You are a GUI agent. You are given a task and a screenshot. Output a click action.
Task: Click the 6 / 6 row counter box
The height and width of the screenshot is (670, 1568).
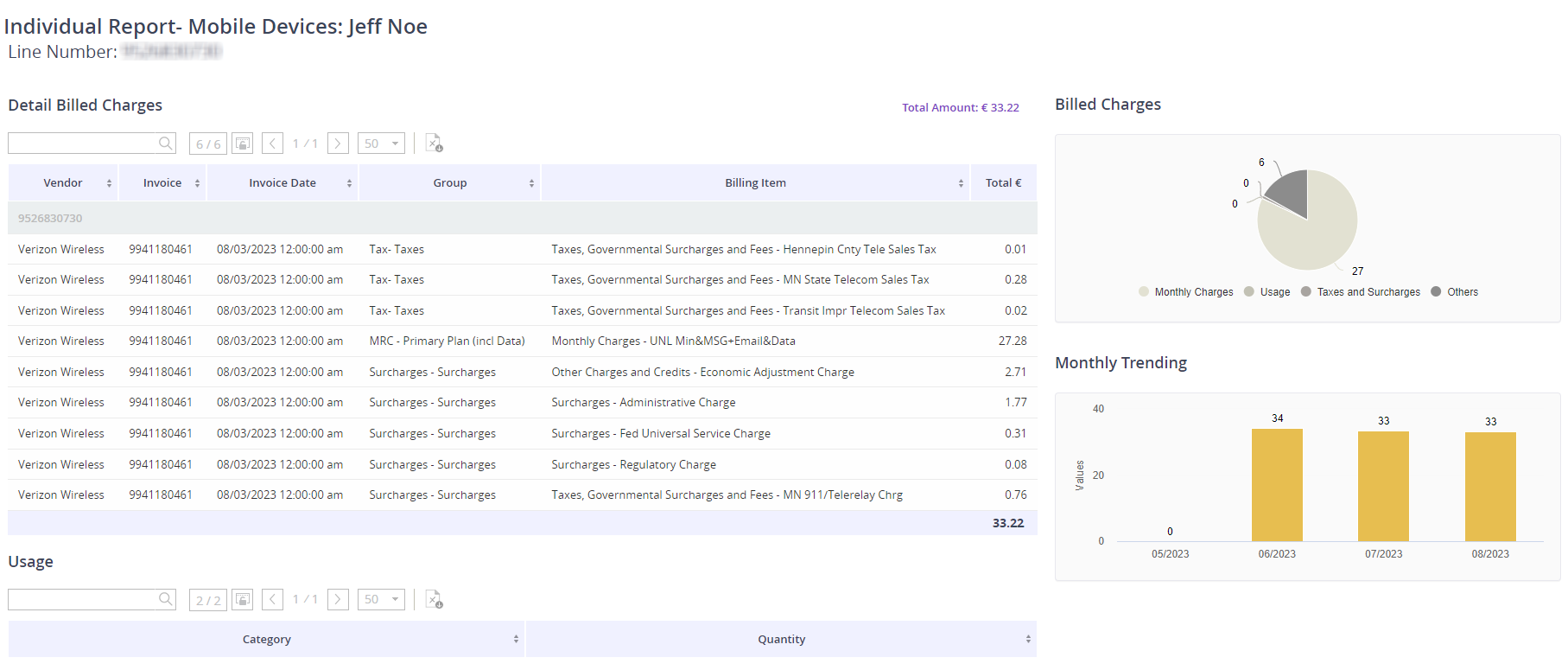pyautogui.click(x=208, y=144)
